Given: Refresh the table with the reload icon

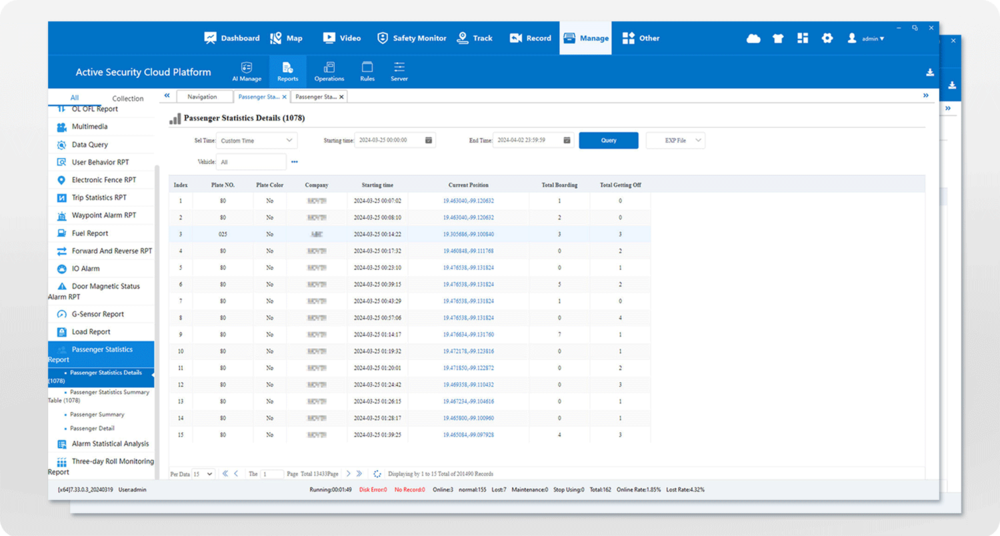Looking at the screenshot, I should click(377, 473).
